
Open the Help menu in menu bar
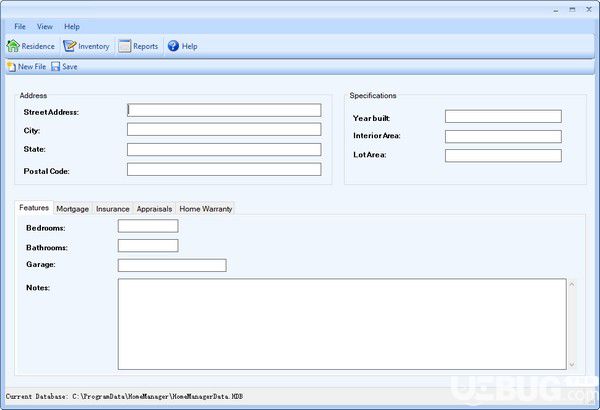72,26
